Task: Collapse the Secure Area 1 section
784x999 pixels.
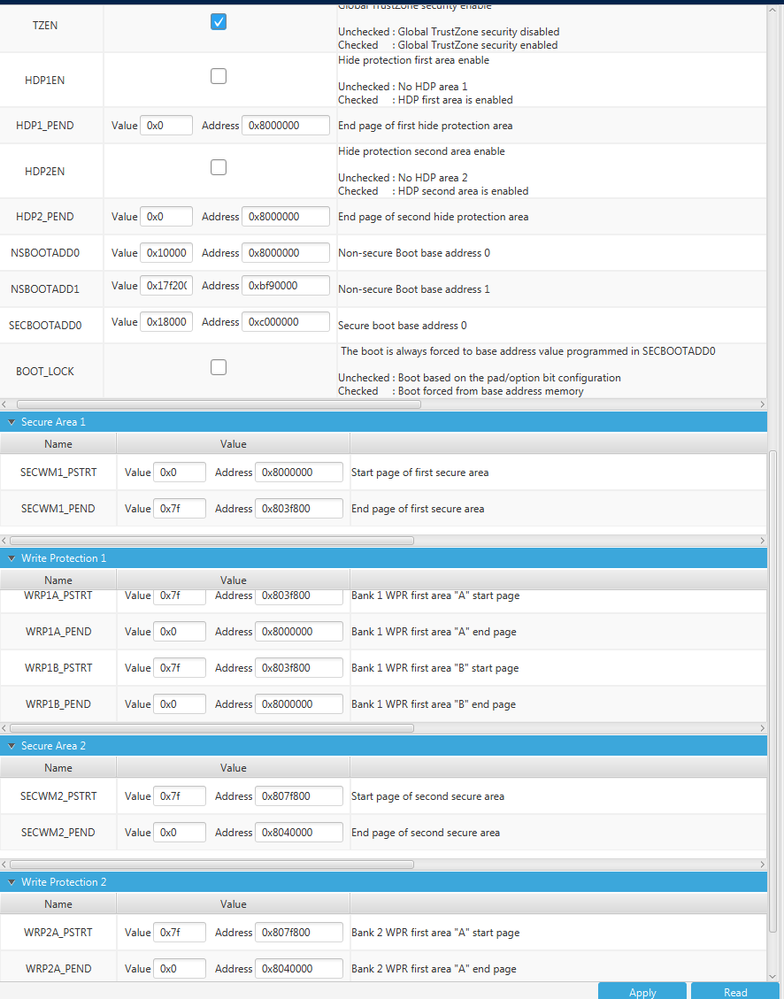Action: [x=11, y=422]
